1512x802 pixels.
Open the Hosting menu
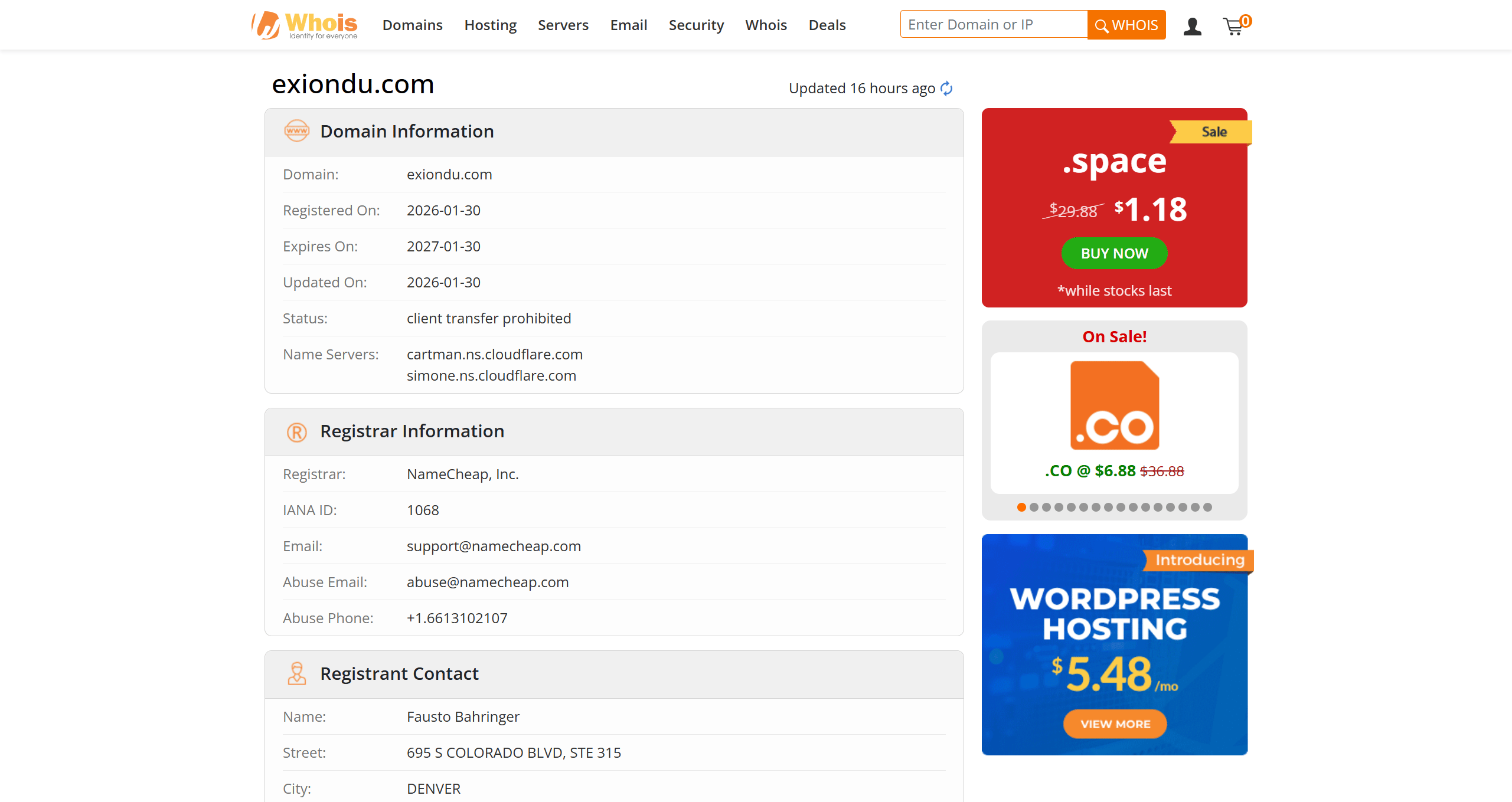(x=490, y=25)
